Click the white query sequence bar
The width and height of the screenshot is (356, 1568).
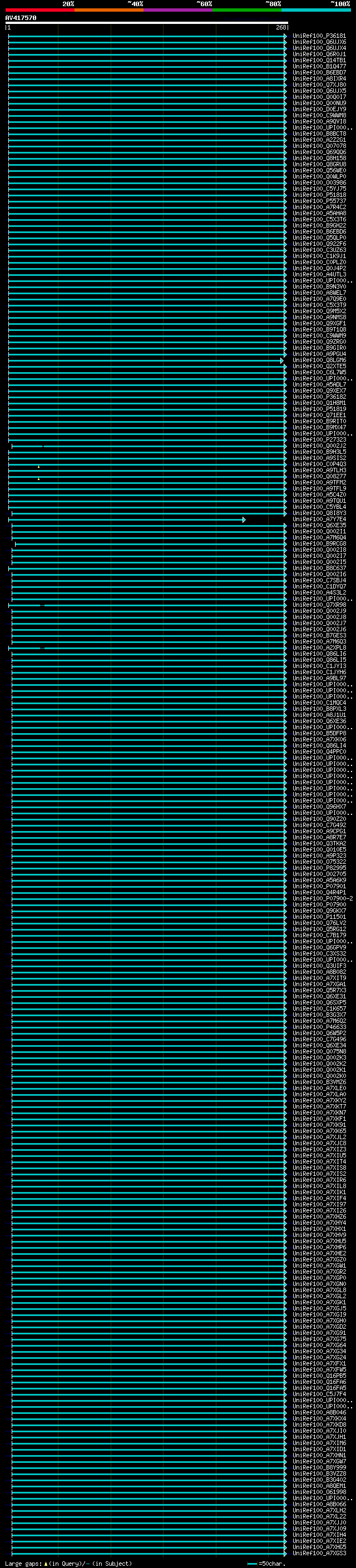pyautogui.click(x=147, y=23)
